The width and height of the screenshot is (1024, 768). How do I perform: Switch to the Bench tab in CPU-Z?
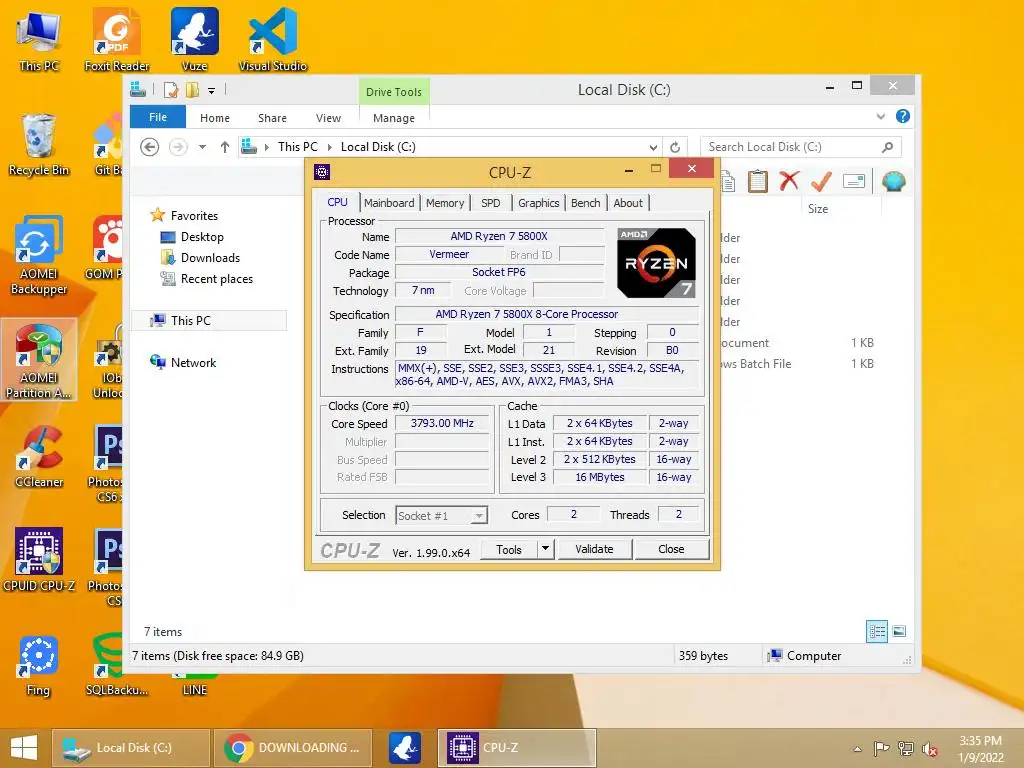[x=585, y=202]
